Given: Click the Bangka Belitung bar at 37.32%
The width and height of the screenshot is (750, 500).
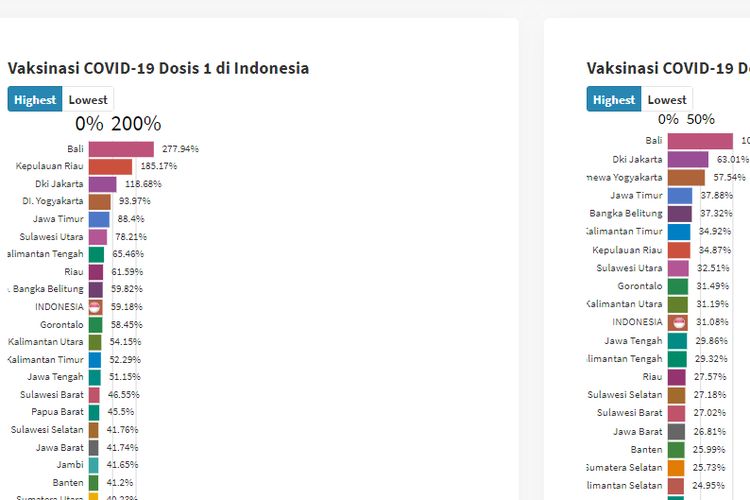Looking at the screenshot, I should (679, 213).
